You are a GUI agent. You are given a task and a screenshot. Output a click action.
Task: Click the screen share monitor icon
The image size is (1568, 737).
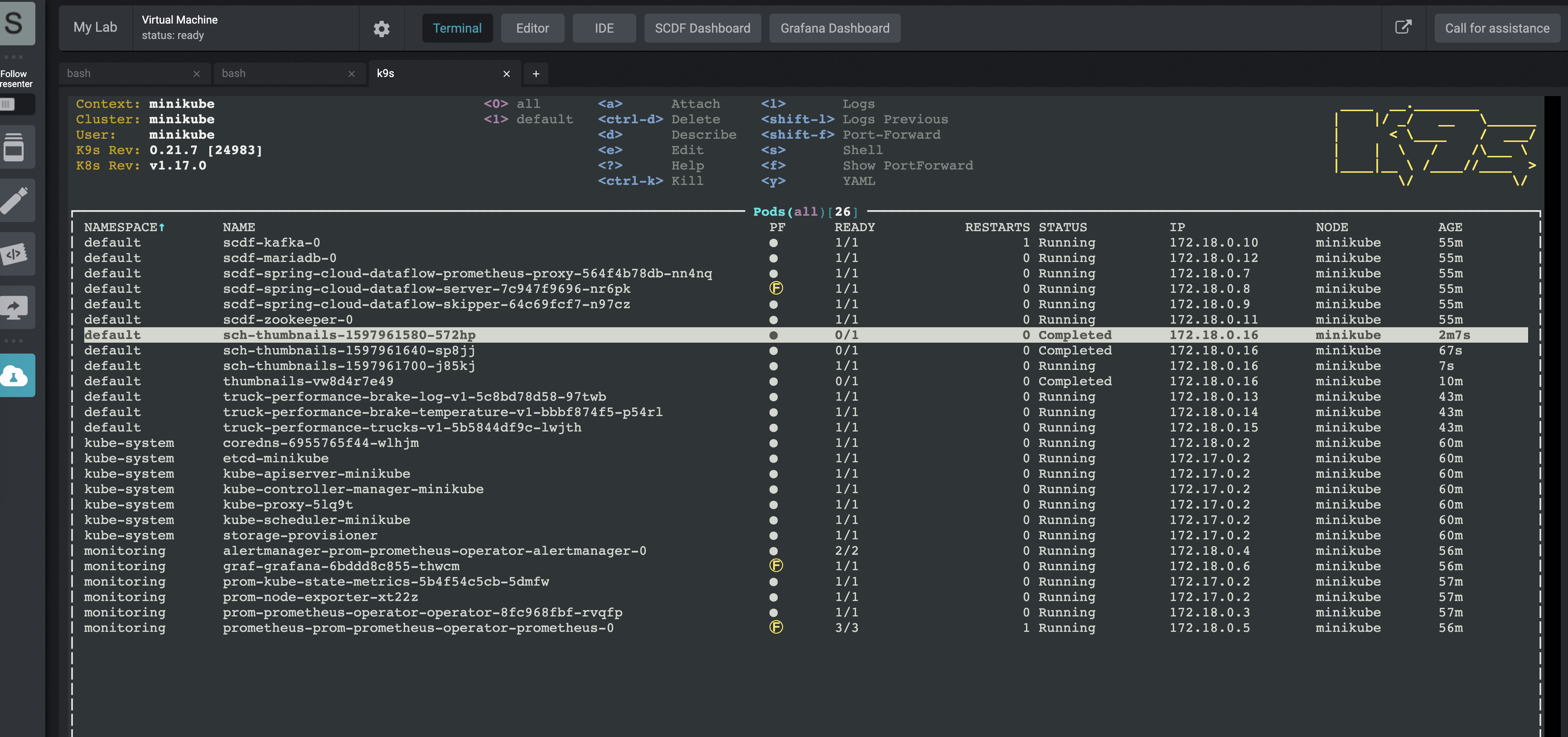point(15,307)
